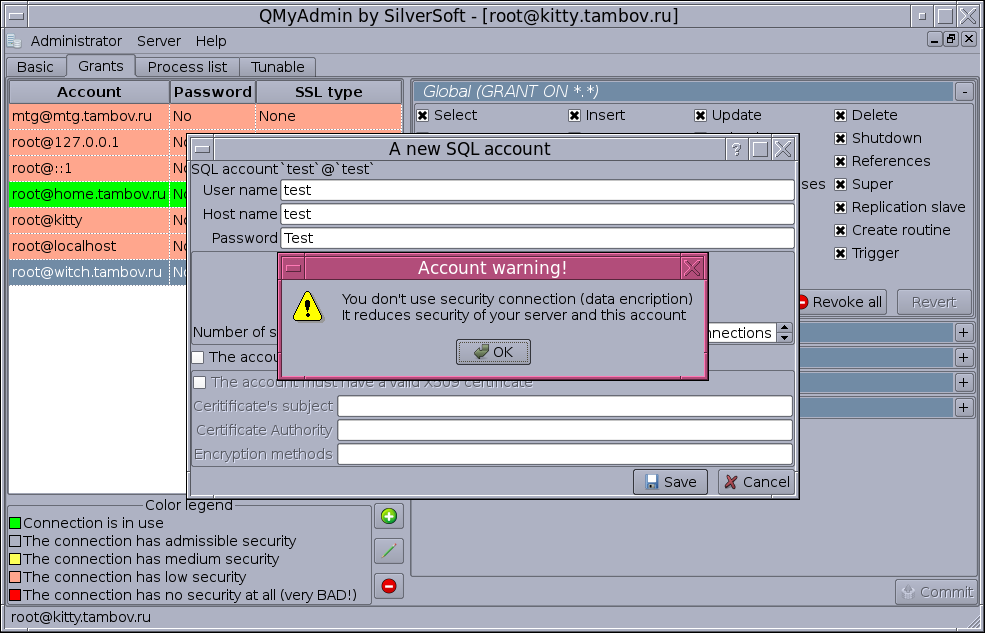The image size is (985, 633).
Task: Expand the bottom-most collapsed grants section
Action: pyautogui.click(x=963, y=407)
